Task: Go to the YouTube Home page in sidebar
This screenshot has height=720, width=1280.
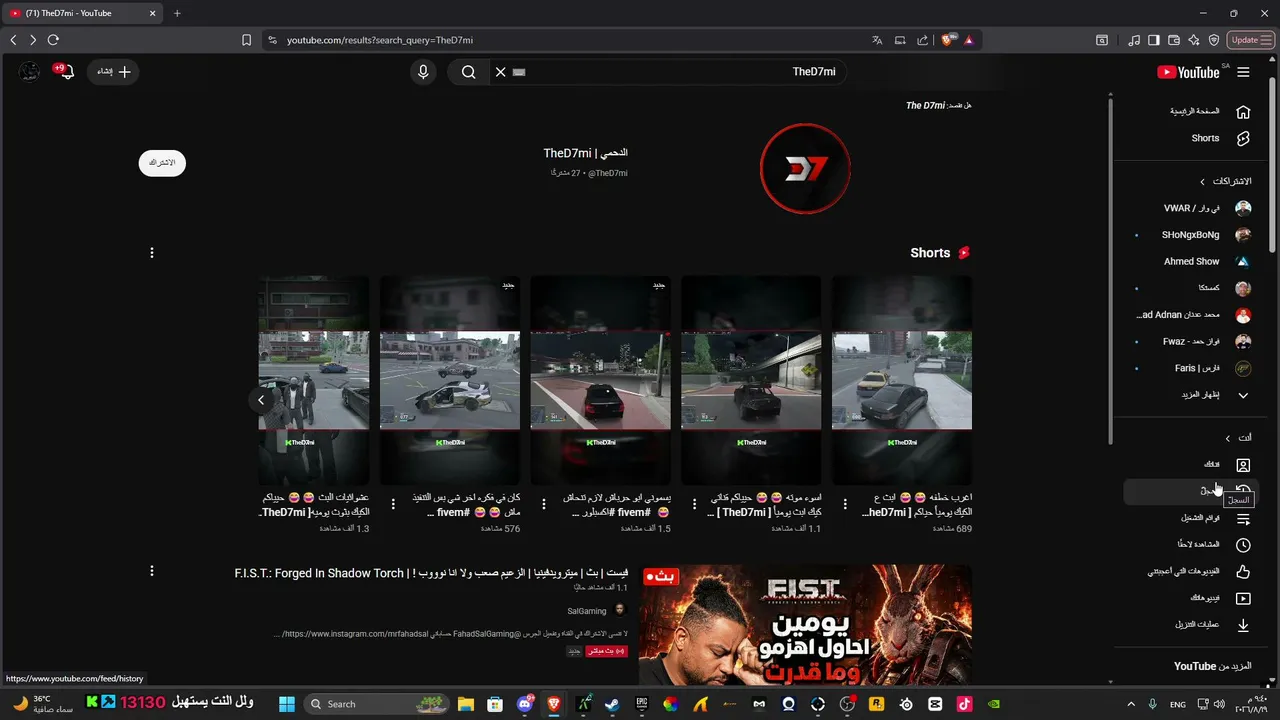Action: [x=1191, y=112]
